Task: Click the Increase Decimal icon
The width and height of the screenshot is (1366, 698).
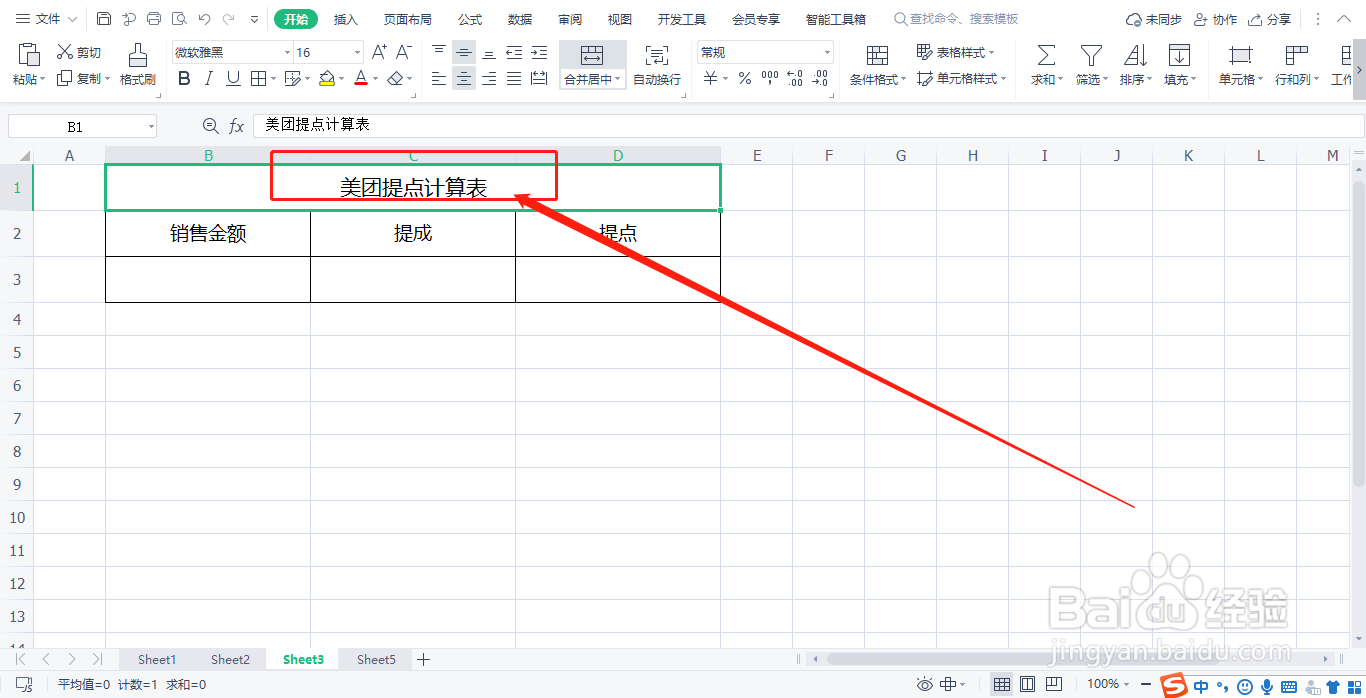Action: (795, 78)
